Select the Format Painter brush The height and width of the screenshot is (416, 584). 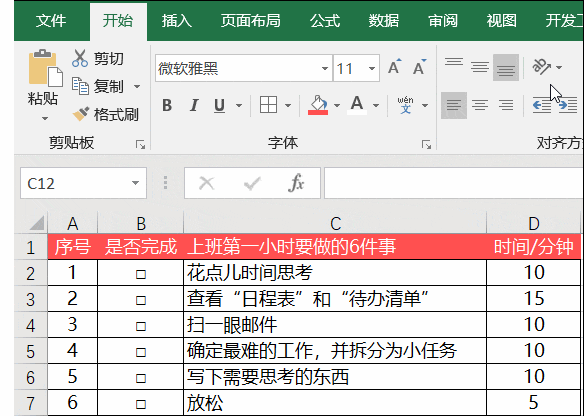point(81,114)
